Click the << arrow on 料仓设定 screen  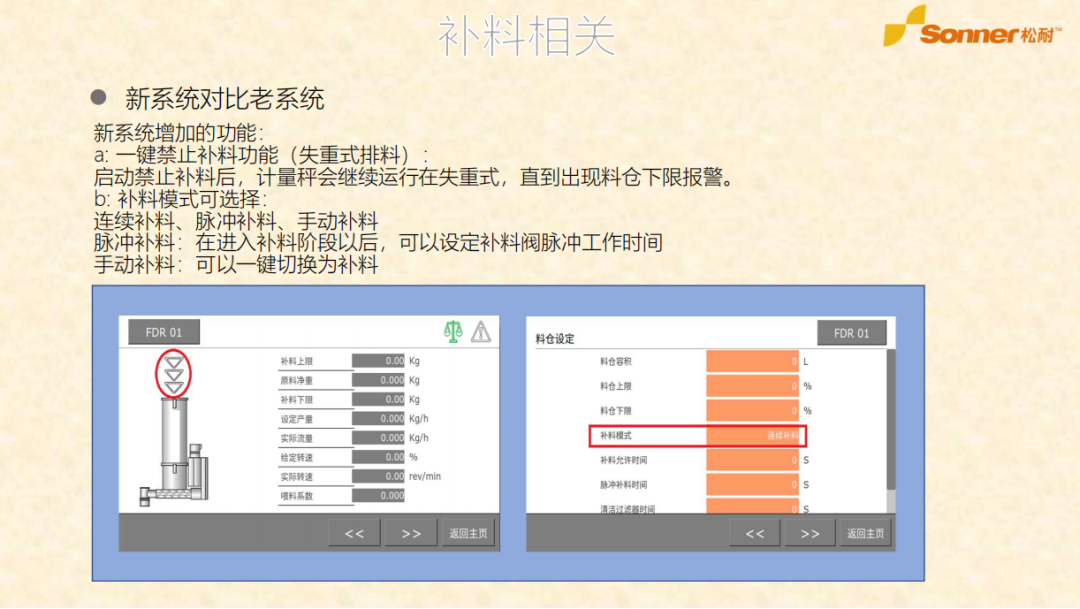point(755,533)
